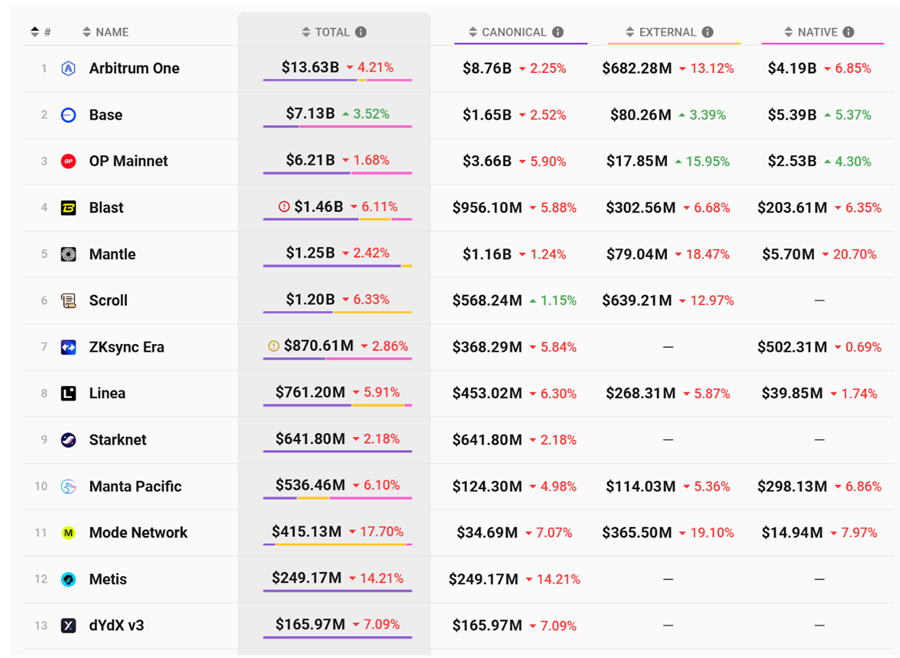Screen dimensions: 900x658
Task: Click the info icon beside CANONICAL header
Action: click(x=558, y=32)
